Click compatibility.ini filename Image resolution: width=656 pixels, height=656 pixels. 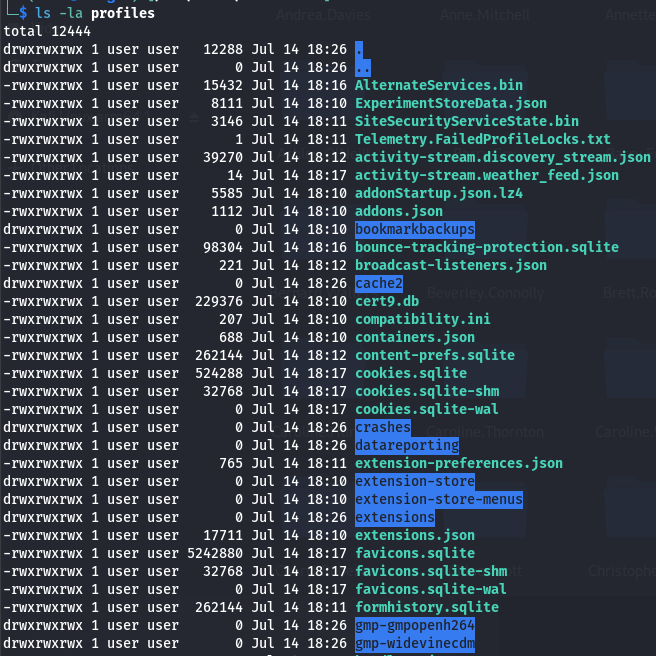[x=423, y=319]
